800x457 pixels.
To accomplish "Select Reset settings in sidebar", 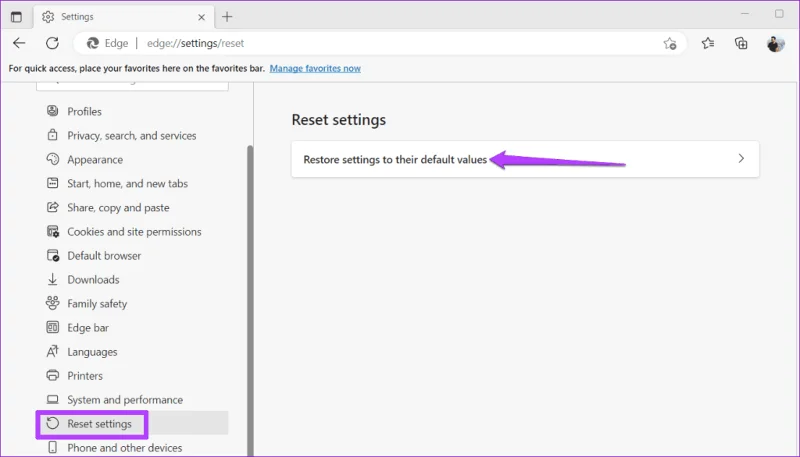I will click(x=132, y=424).
